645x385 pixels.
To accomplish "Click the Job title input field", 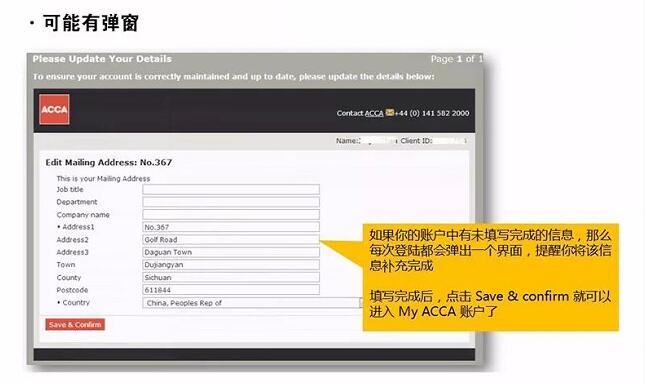I will tap(231, 190).
